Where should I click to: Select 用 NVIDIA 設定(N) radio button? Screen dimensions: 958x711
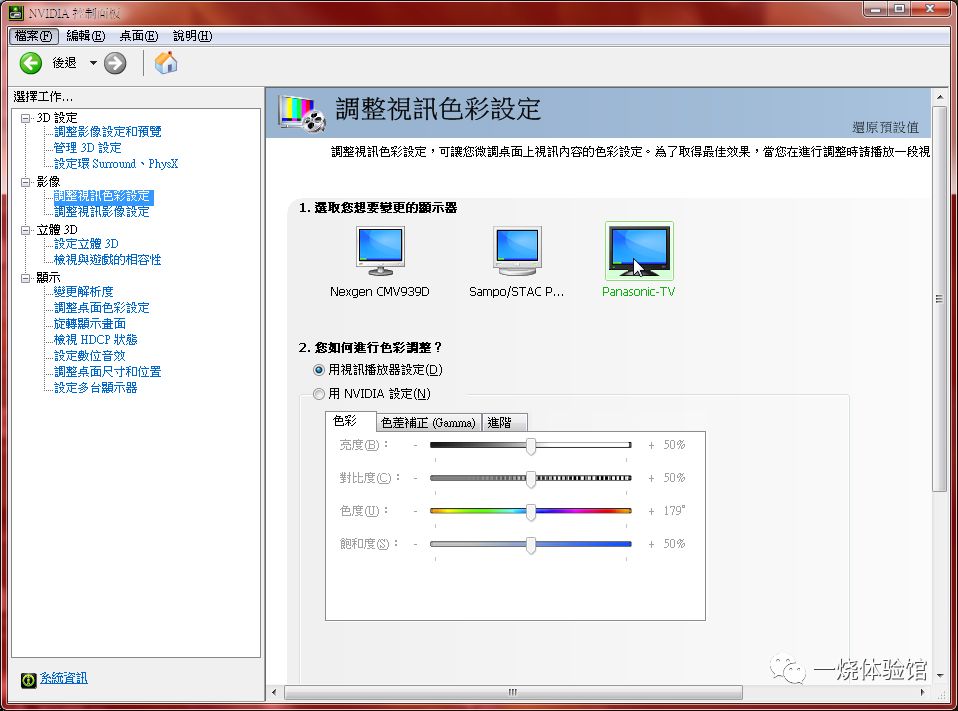point(319,394)
